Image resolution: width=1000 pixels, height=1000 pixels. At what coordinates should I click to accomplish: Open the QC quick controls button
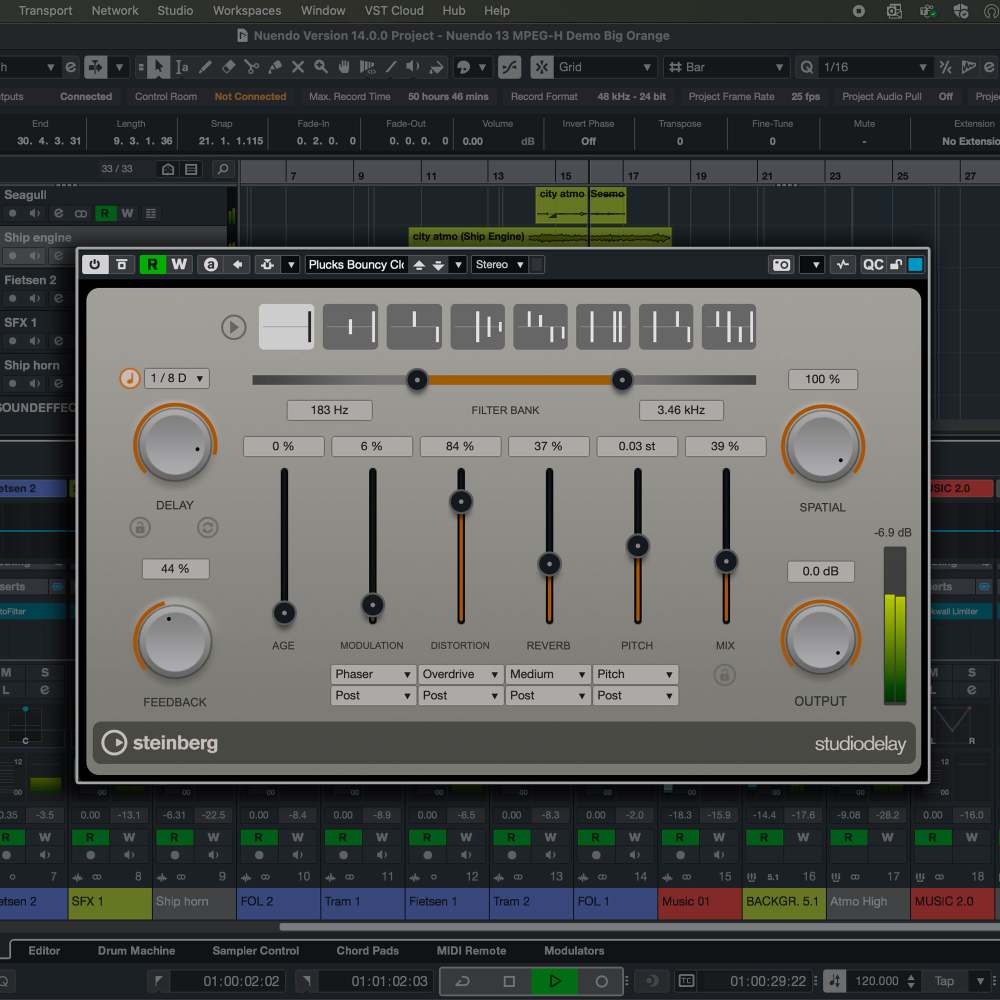click(873, 265)
